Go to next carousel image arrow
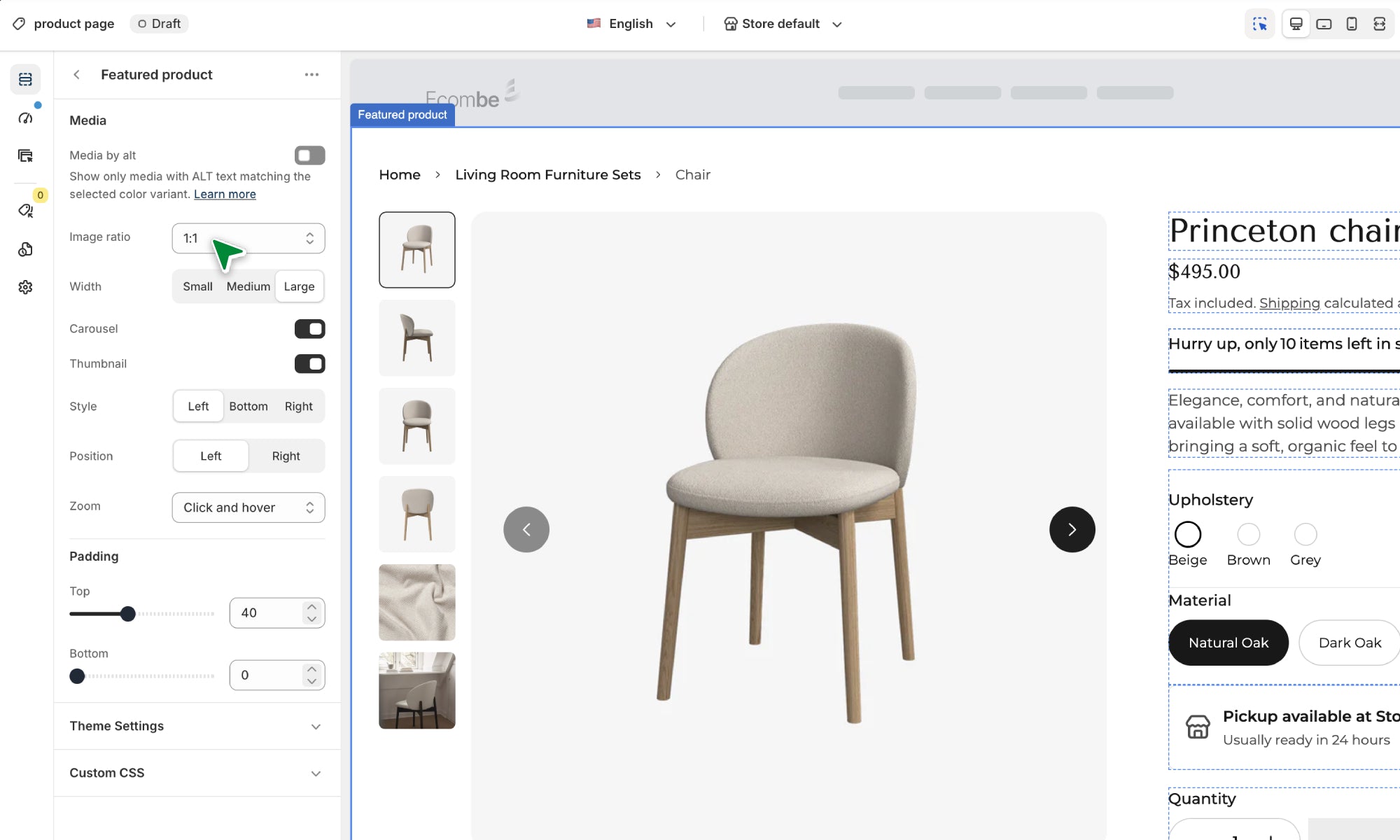Screen dimensions: 1400x840 (1072, 529)
